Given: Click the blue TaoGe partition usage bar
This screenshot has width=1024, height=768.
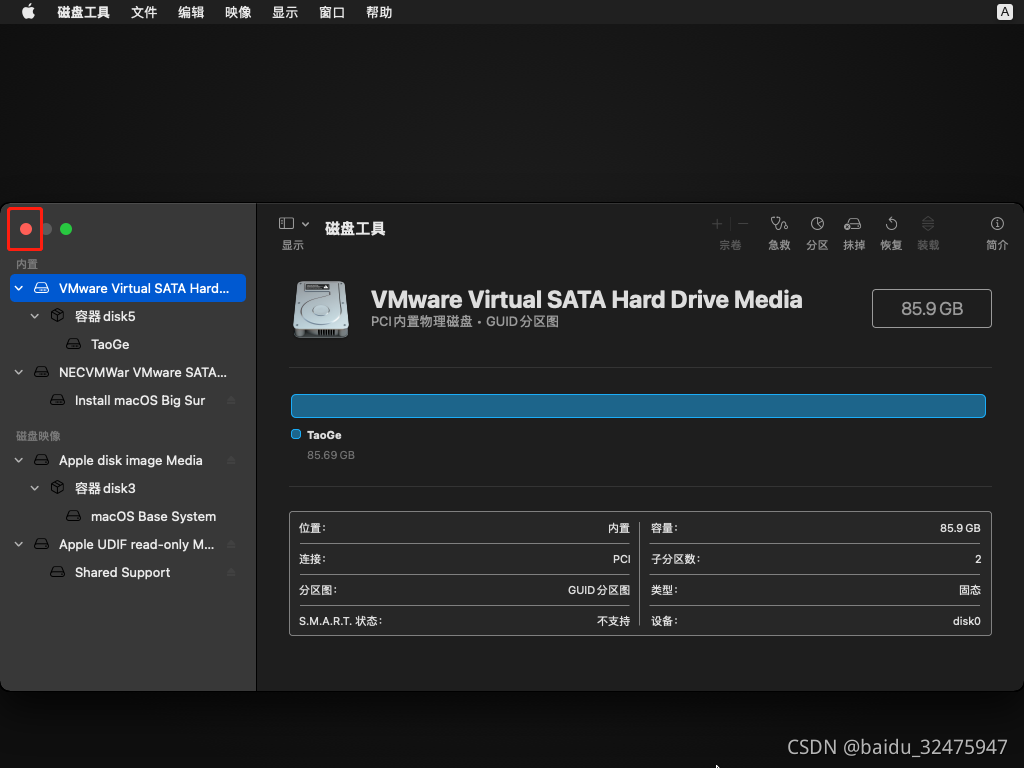Looking at the screenshot, I should point(638,405).
